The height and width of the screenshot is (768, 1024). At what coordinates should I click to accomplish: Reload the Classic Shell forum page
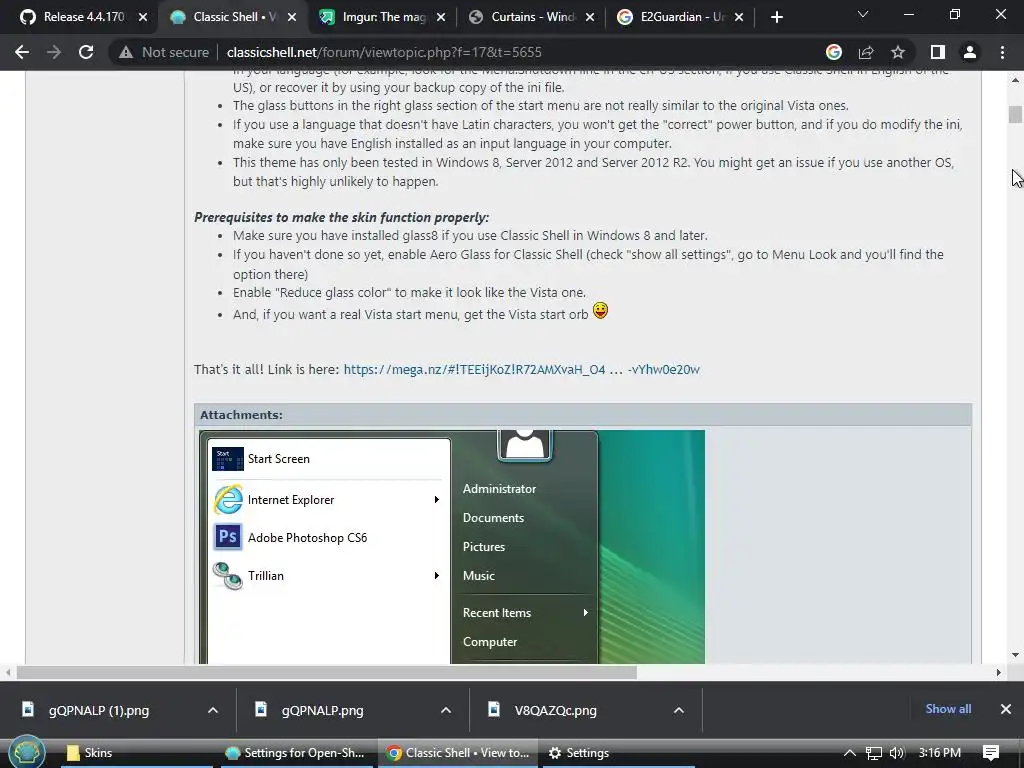[86, 52]
